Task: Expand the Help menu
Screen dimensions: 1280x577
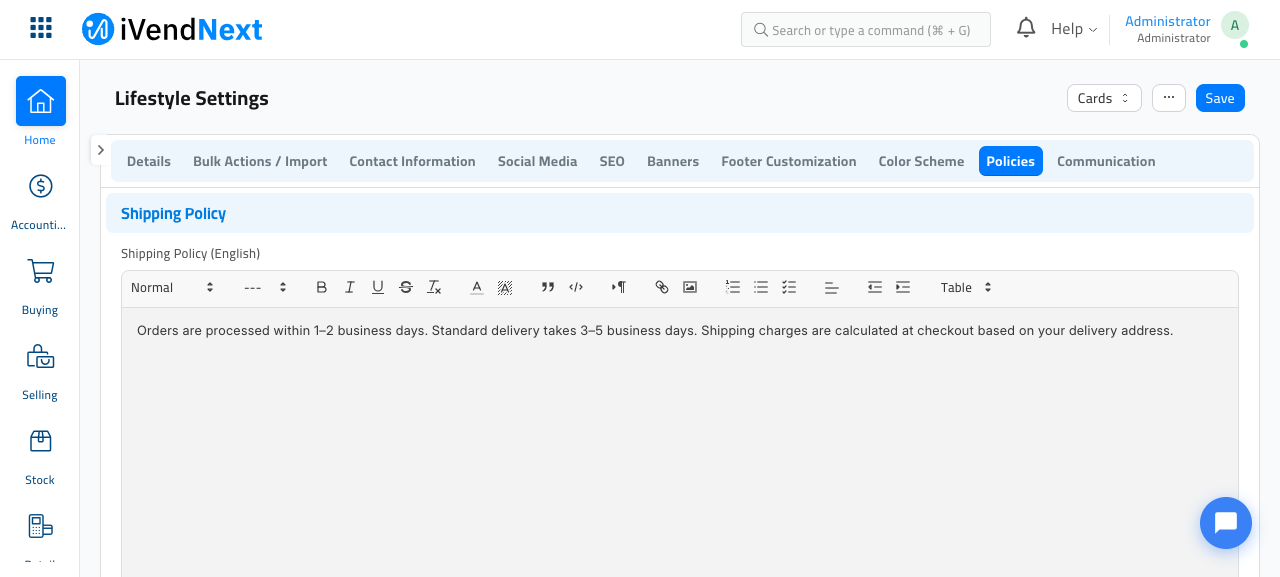Action: (x=1074, y=29)
